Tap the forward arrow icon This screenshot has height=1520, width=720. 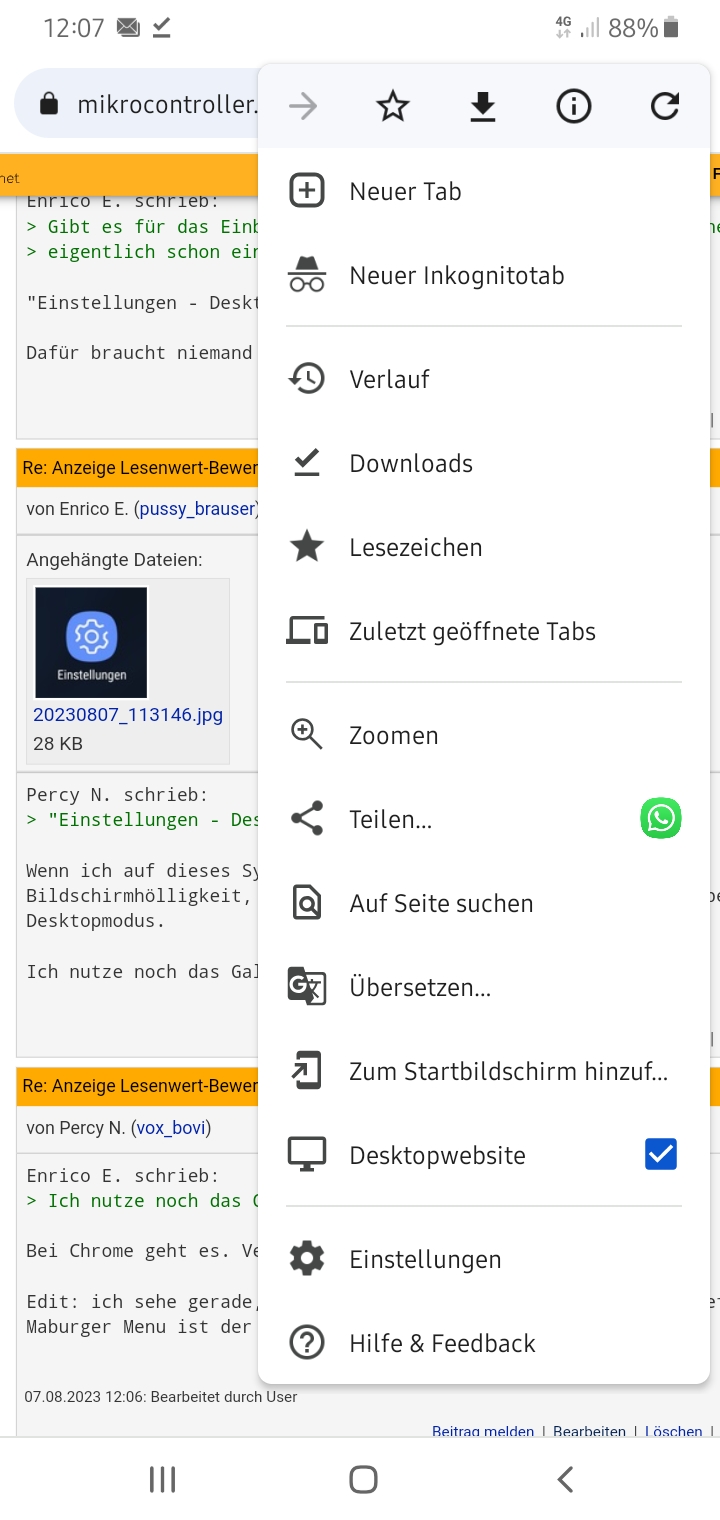(x=302, y=106)
